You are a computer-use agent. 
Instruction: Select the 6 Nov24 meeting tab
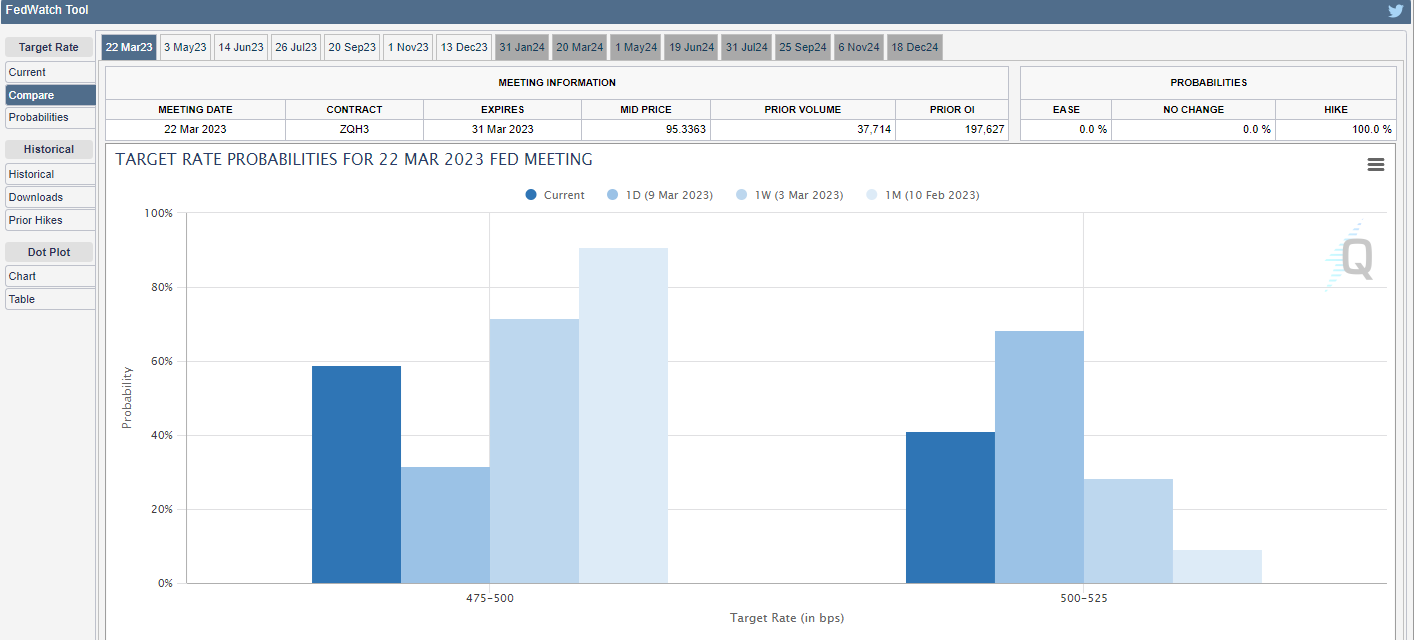[x=859, y=47]
